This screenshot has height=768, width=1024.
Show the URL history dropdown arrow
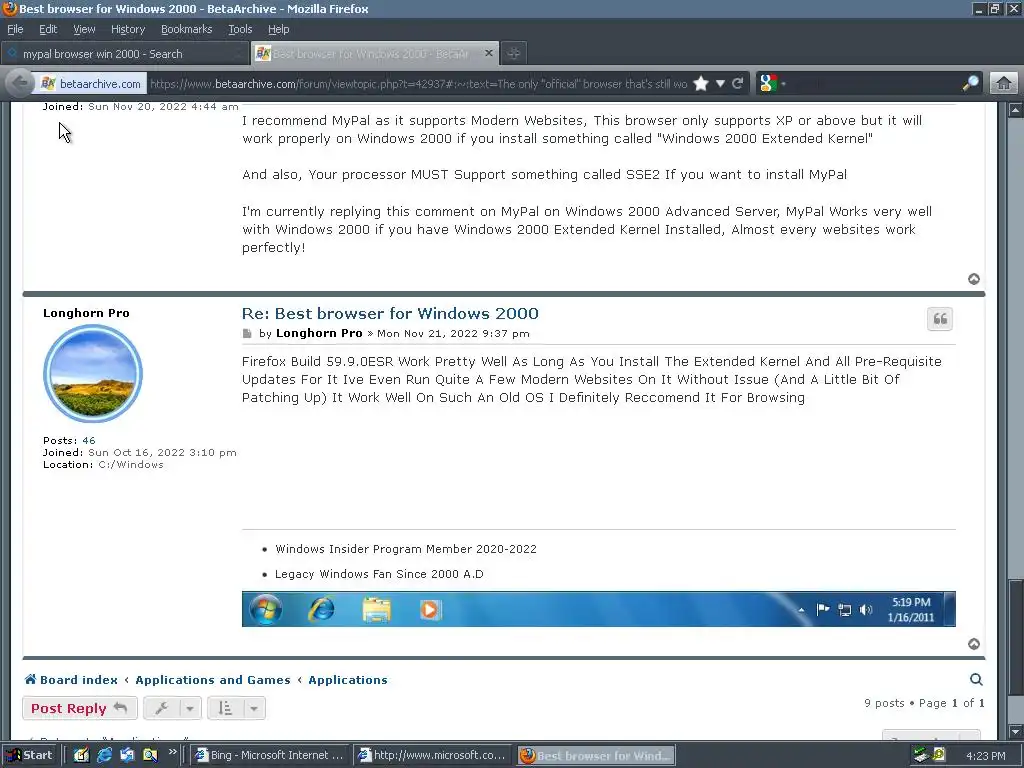coord(720,84)
